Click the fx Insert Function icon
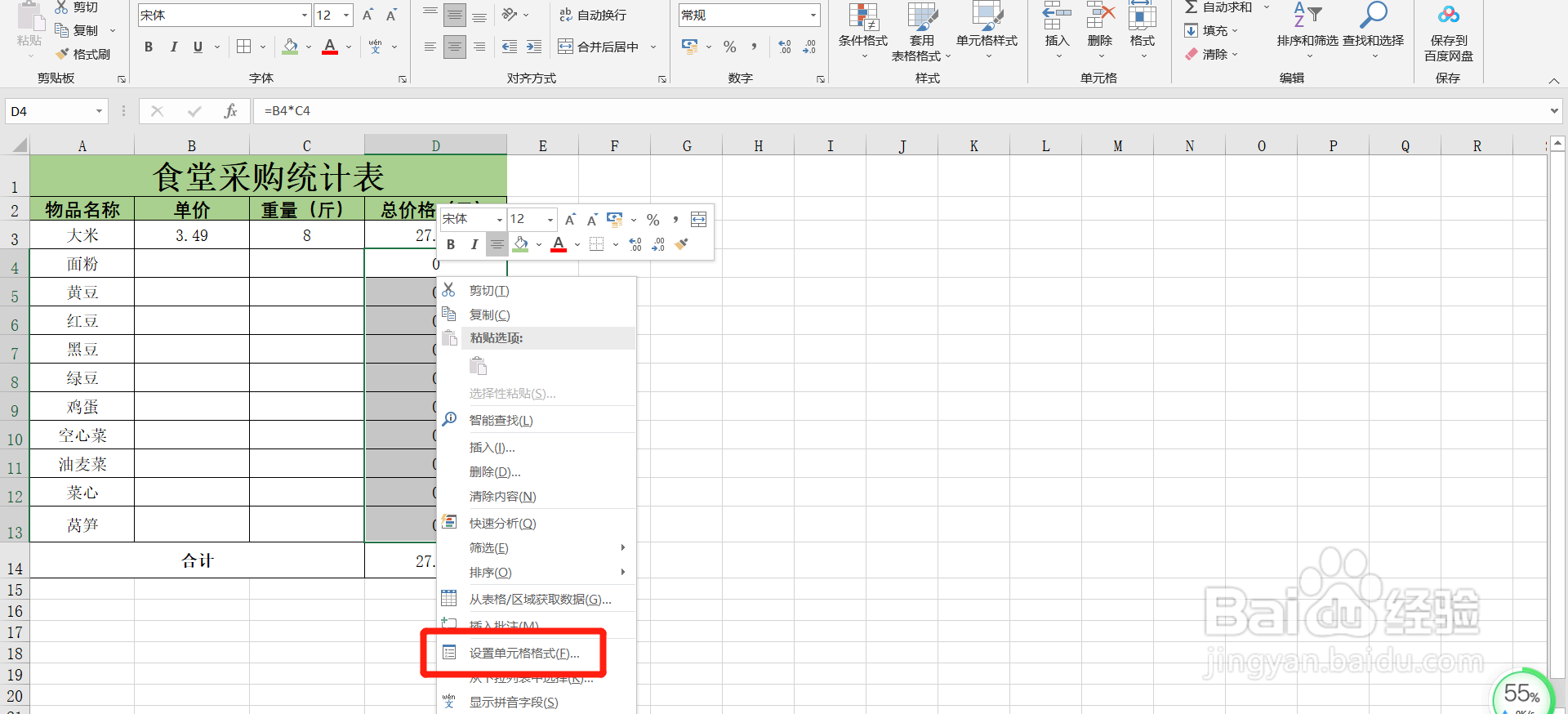 [230, 111]
